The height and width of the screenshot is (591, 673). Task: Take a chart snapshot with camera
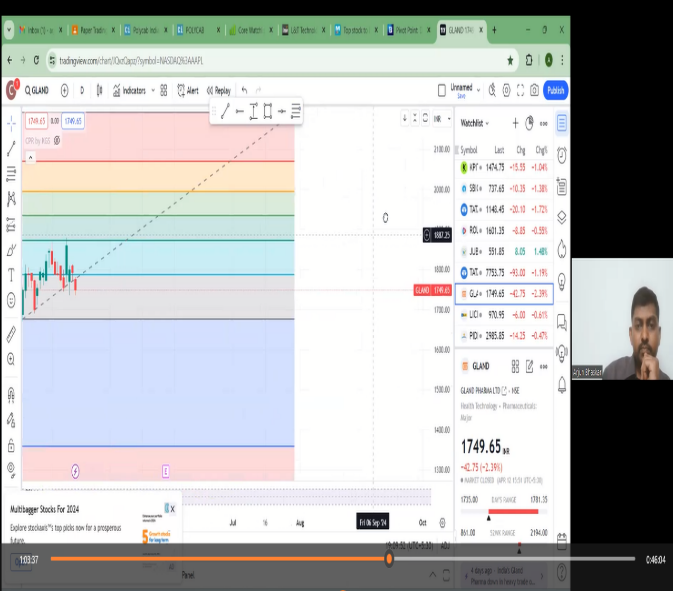534,91
